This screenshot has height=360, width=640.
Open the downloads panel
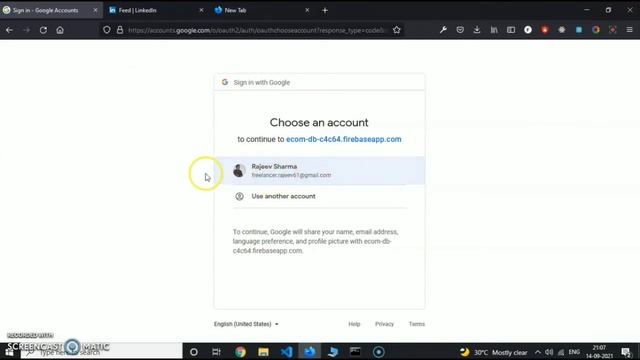[477, 29]
